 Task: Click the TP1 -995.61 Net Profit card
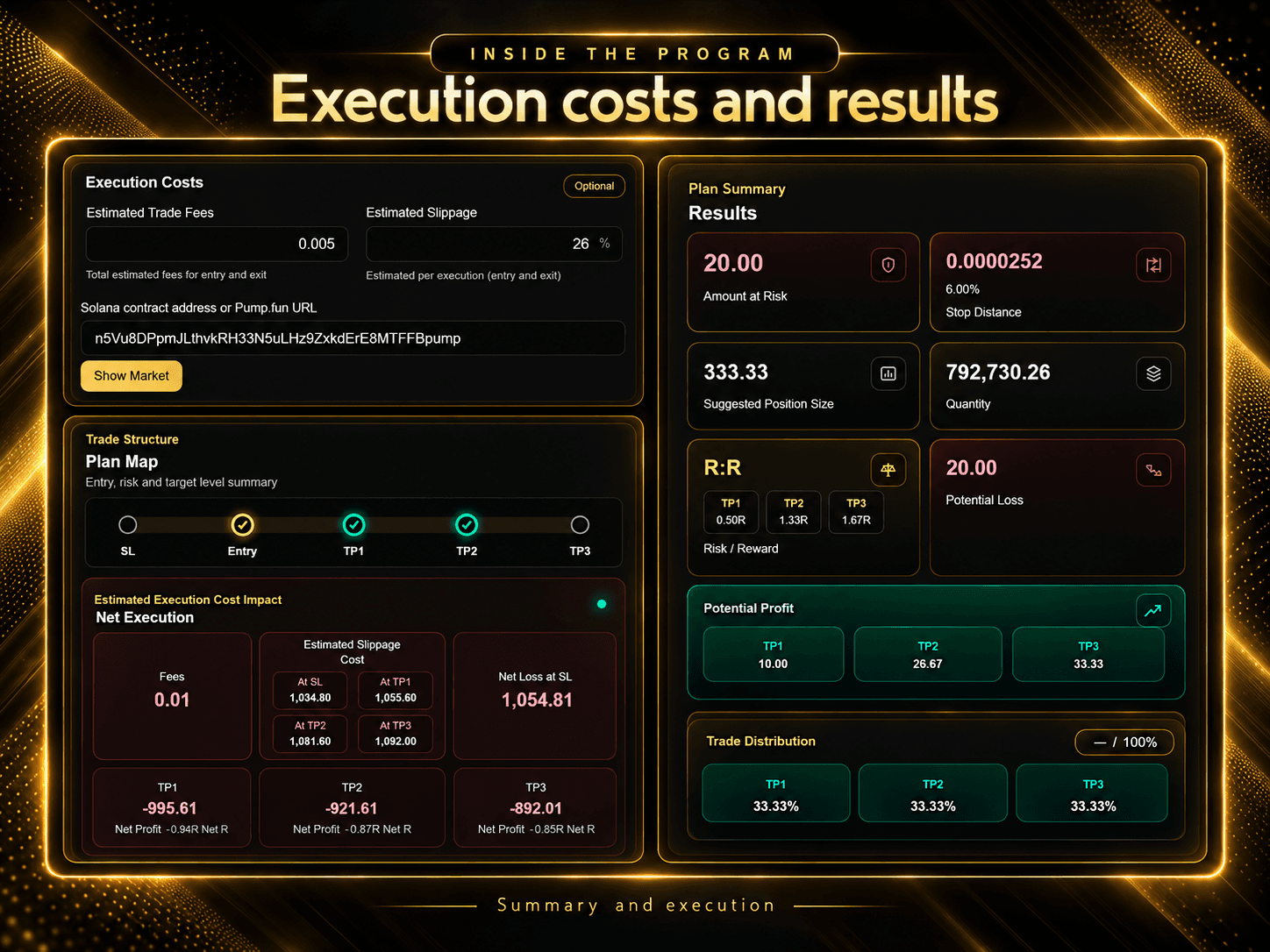[x=172, y=808]
